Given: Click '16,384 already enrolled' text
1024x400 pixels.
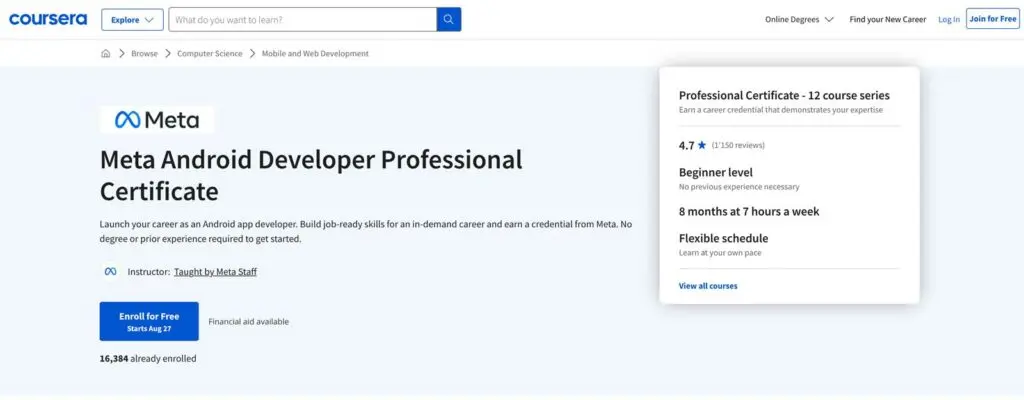Looking at the screenshot, I should click(x=148, y=358).
